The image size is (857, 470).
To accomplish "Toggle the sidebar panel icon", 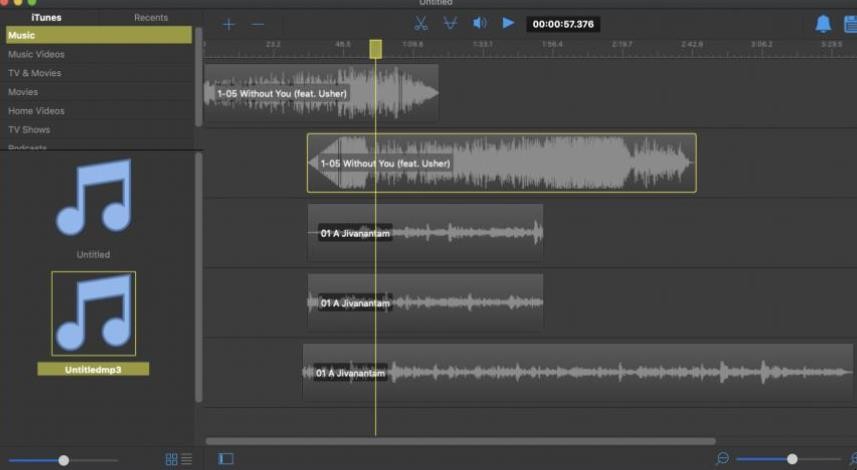I will click(x=226, y=459).
